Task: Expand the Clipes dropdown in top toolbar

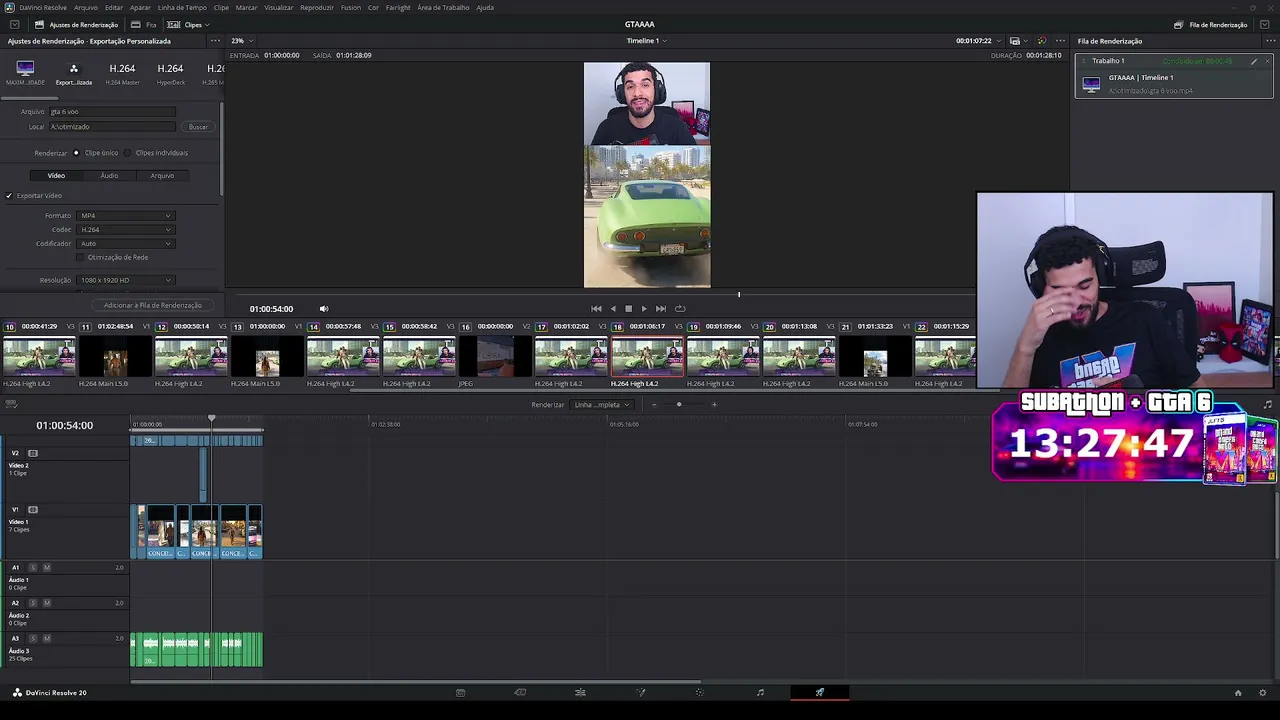Action: coord(186,24)
